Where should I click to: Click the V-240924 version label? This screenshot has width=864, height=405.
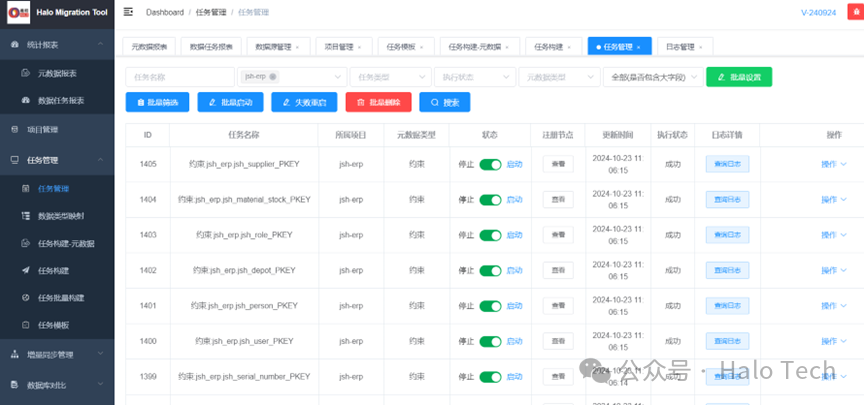point(818,12)
